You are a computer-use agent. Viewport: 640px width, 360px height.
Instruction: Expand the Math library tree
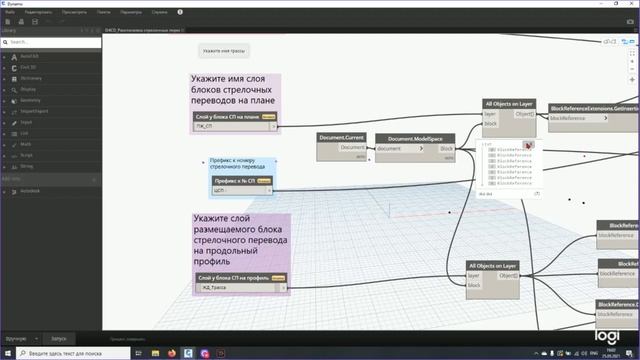4,145
